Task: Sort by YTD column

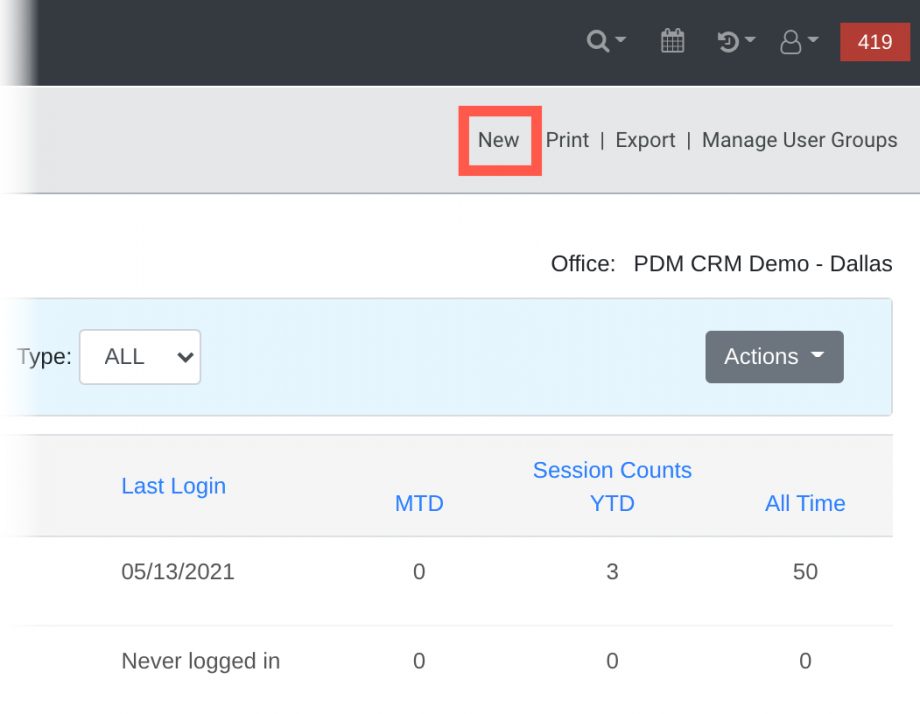Action: (612, 503)
